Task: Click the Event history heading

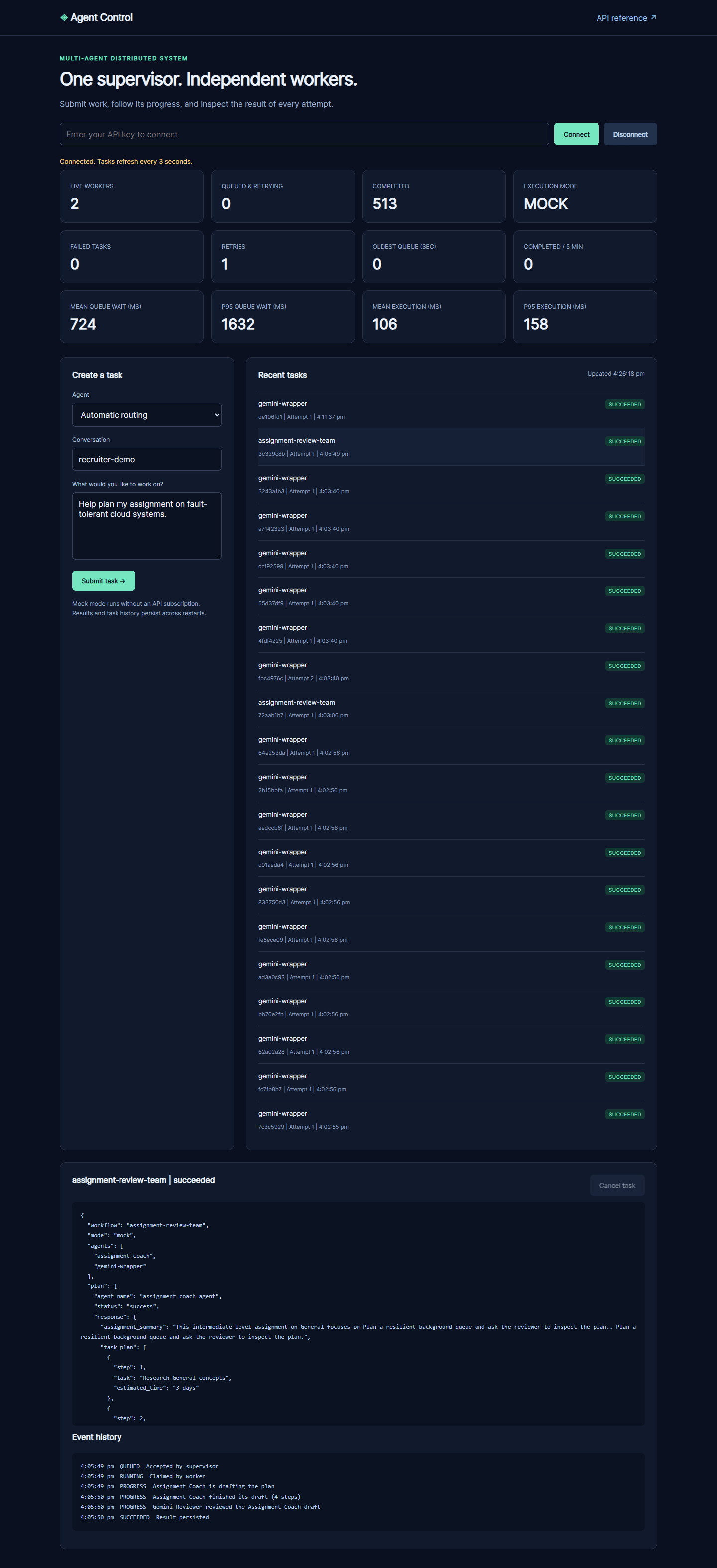Action: 97,1437
